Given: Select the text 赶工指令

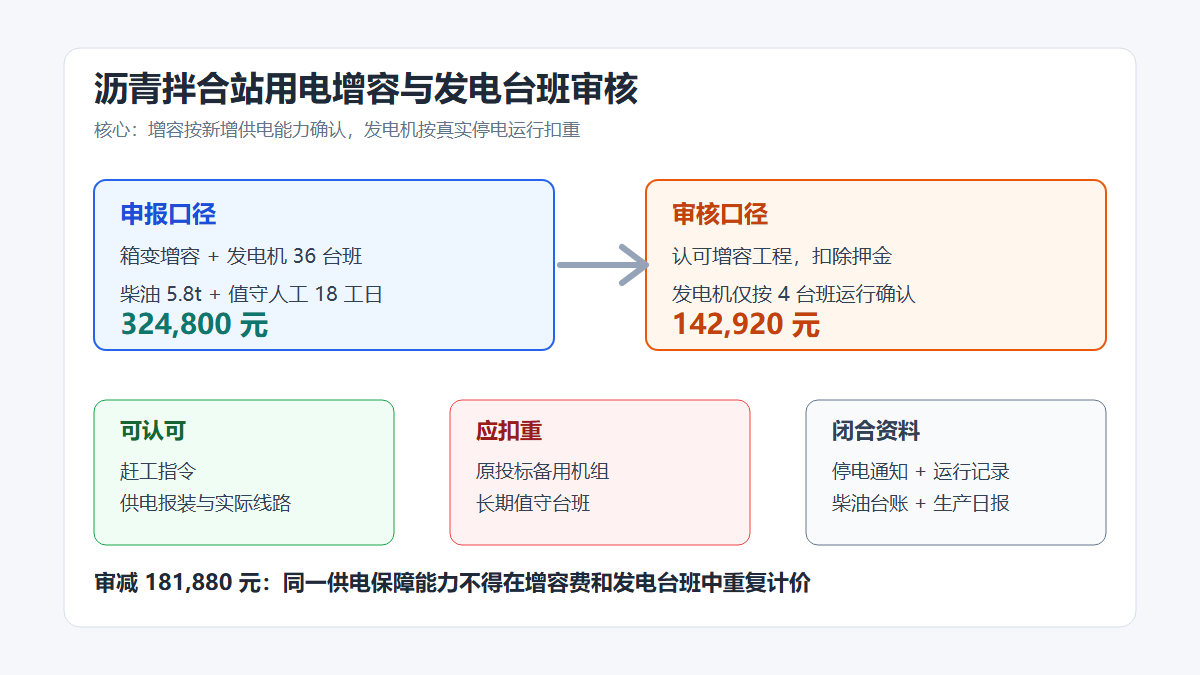Looking at the screenshot, I should [156, 471].
